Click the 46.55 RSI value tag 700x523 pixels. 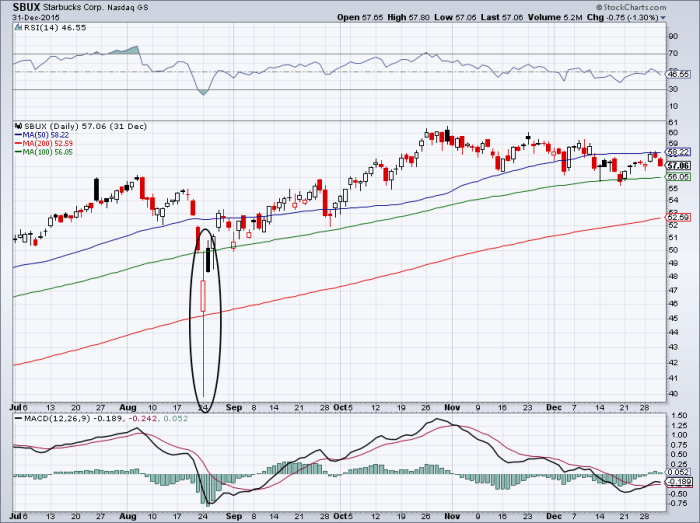click(x=678, y=75)
